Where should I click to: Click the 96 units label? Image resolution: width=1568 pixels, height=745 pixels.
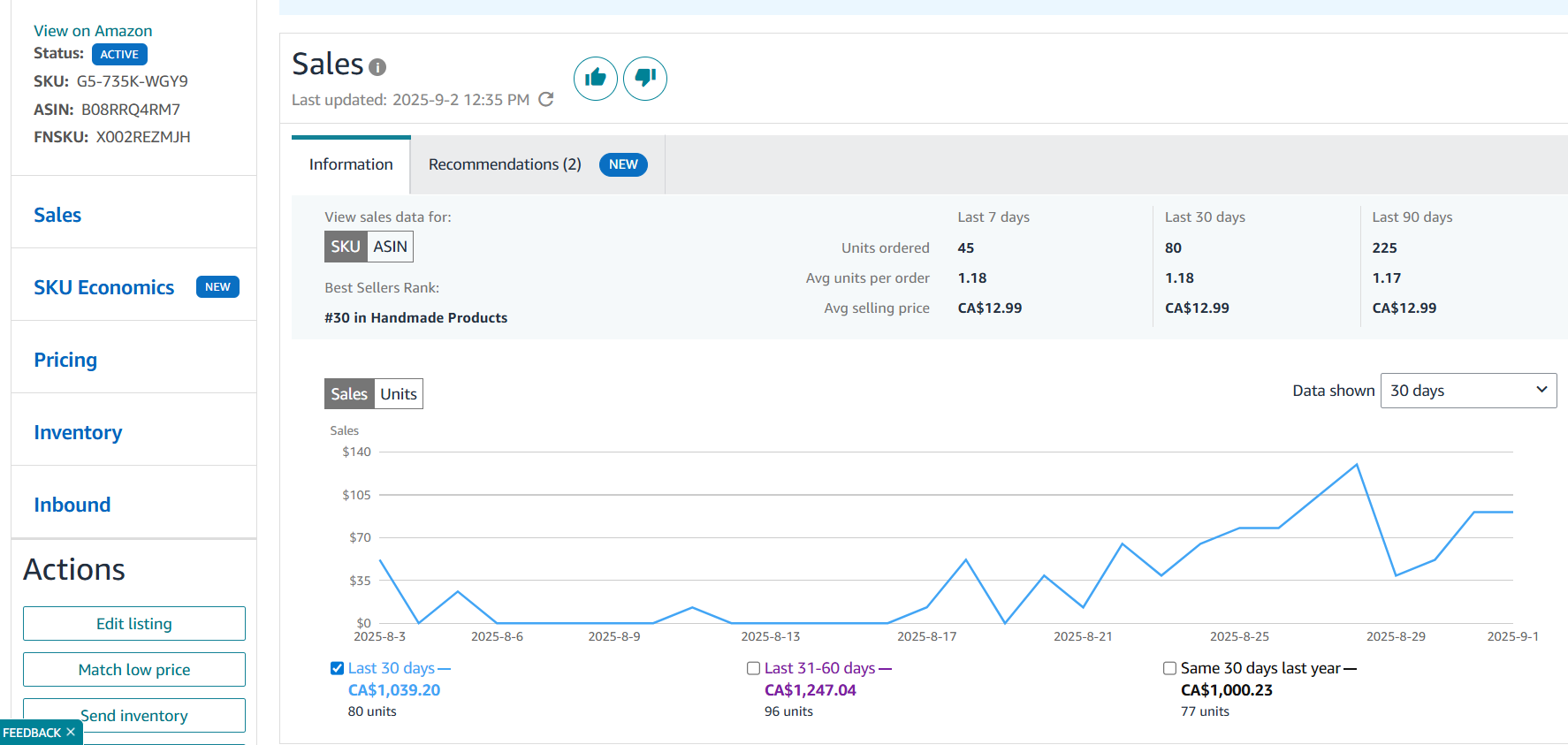788,711
